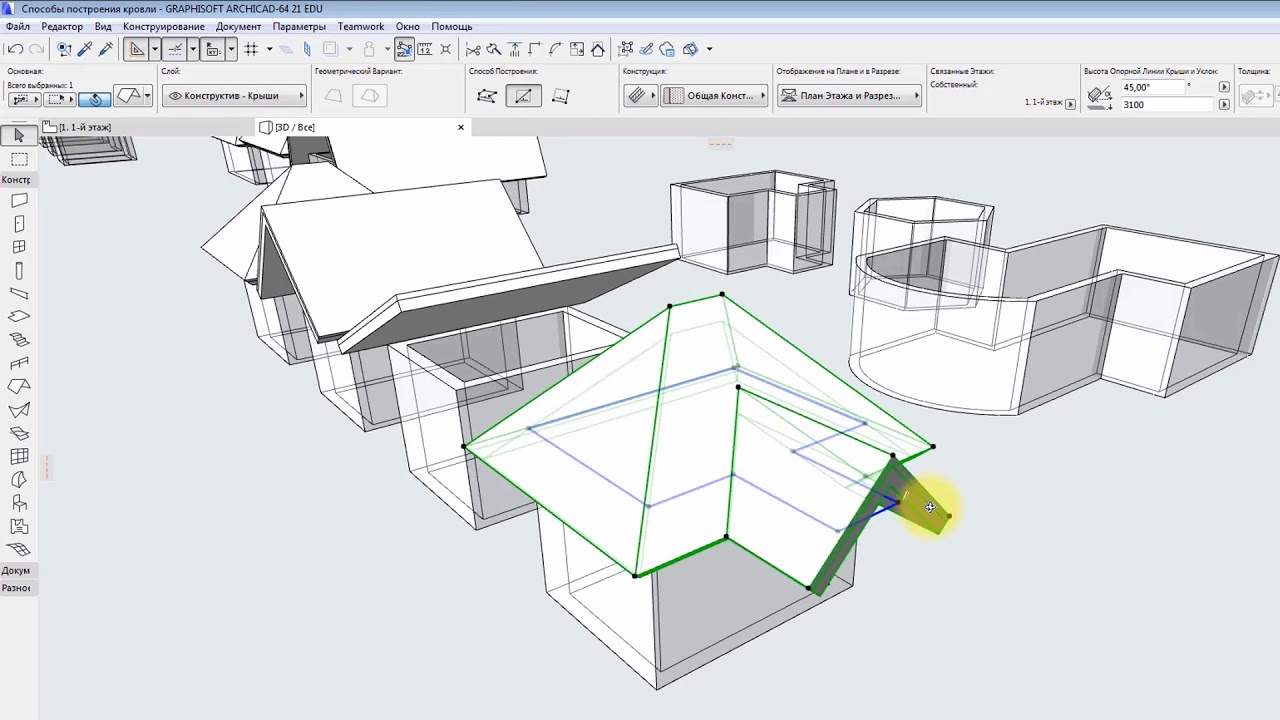Select the Roof tool in the toolbox

[19, 387]
